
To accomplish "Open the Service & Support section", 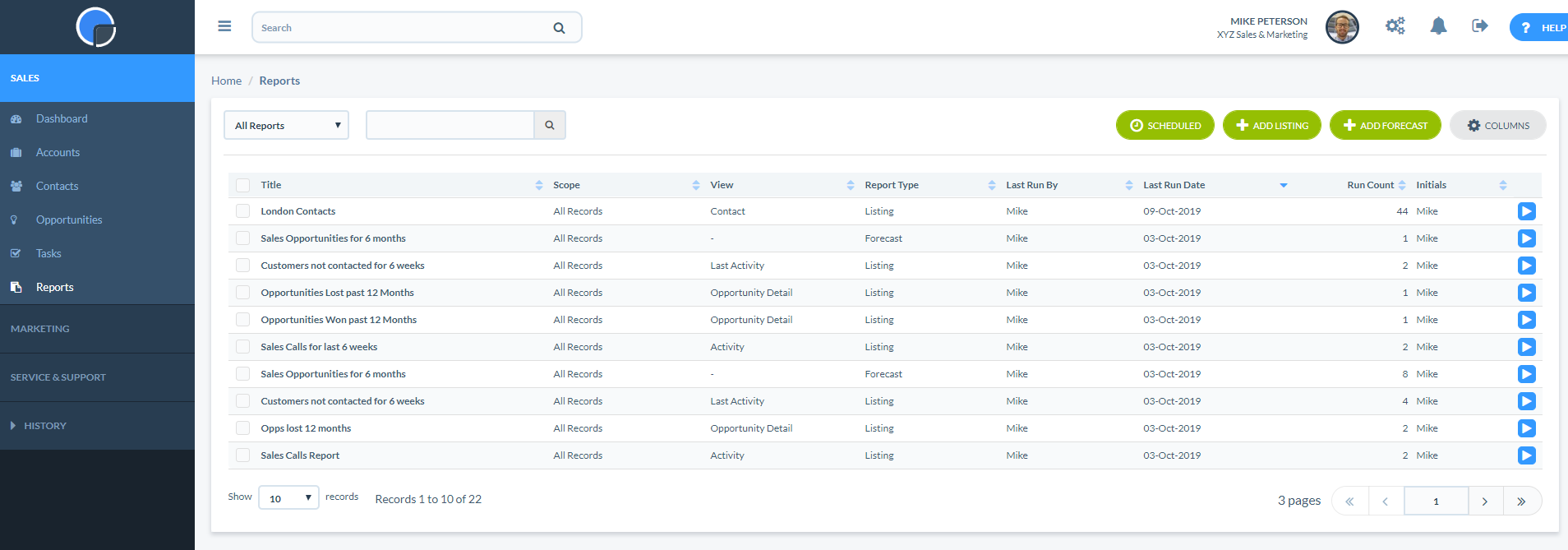I will (97, 377).
